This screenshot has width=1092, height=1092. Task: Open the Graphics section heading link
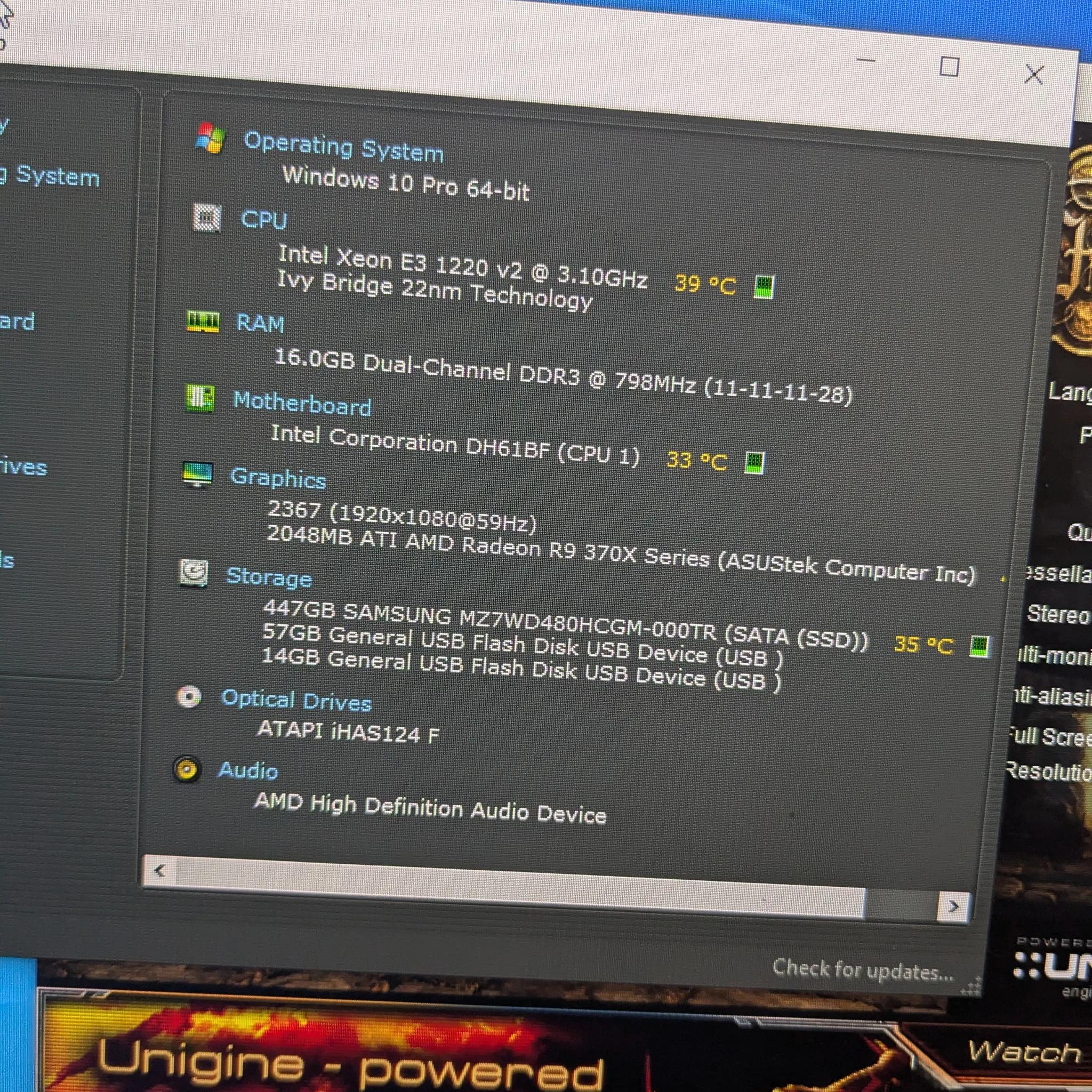[278, 478]
